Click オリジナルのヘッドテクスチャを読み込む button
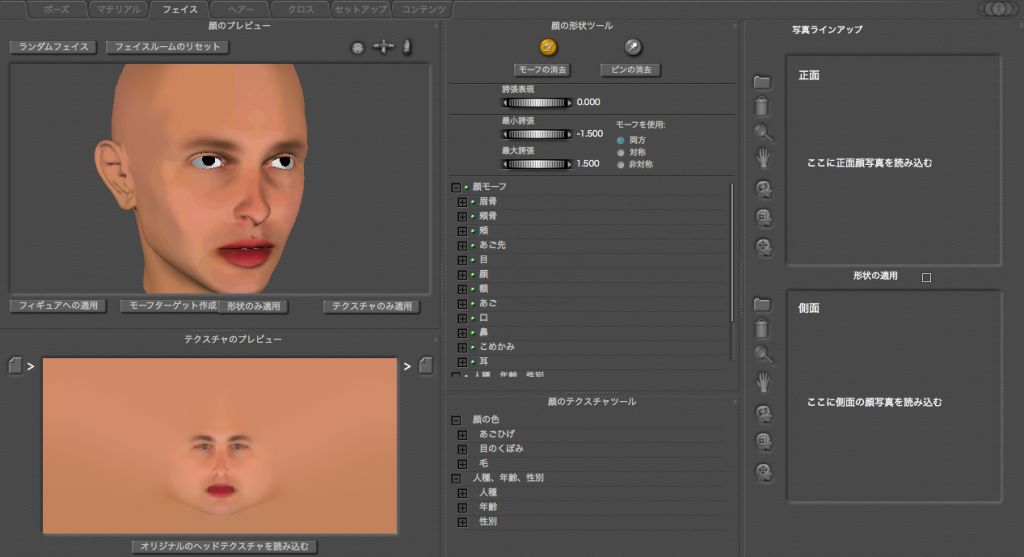 [x=224, y=546]
